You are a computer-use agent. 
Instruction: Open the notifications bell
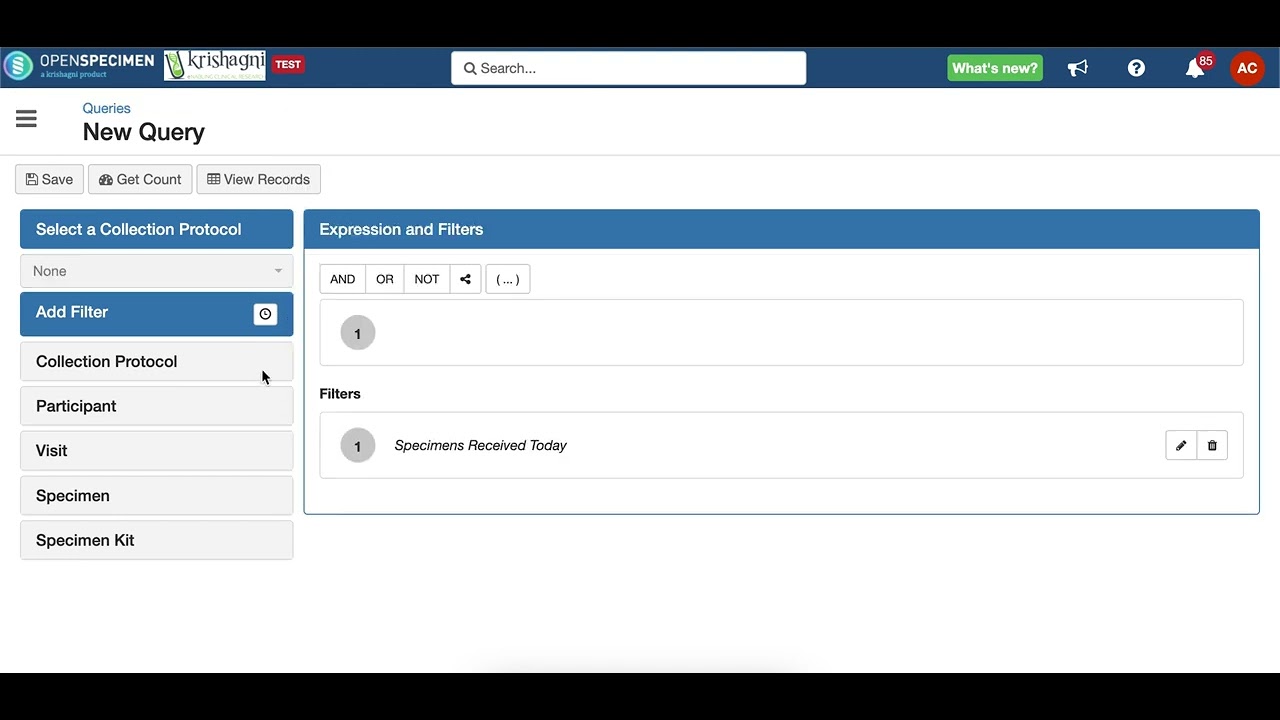(1195, 68)
